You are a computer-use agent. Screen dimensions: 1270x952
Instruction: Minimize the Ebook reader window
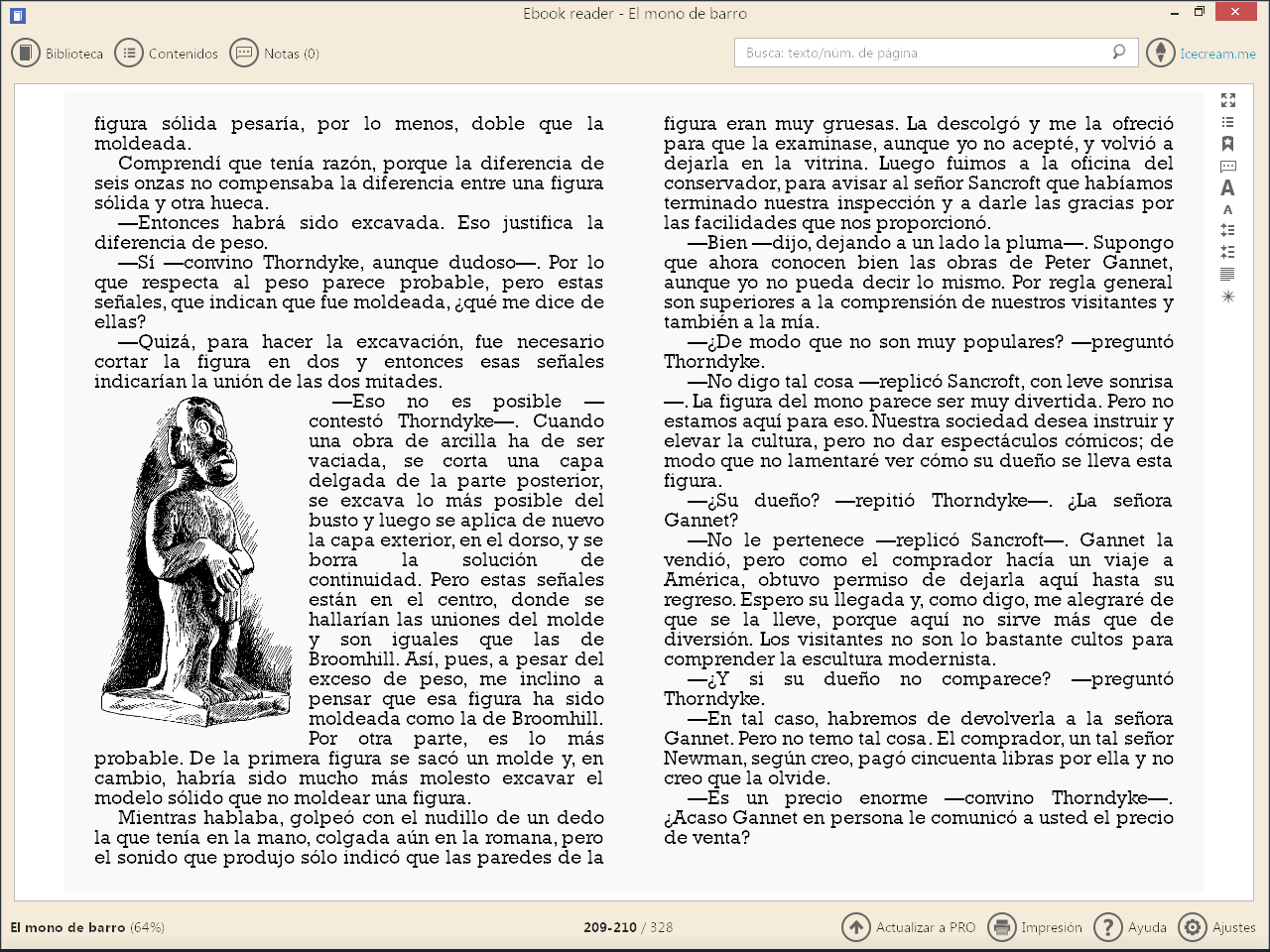pyautogui.click(x=1173, y=13)
